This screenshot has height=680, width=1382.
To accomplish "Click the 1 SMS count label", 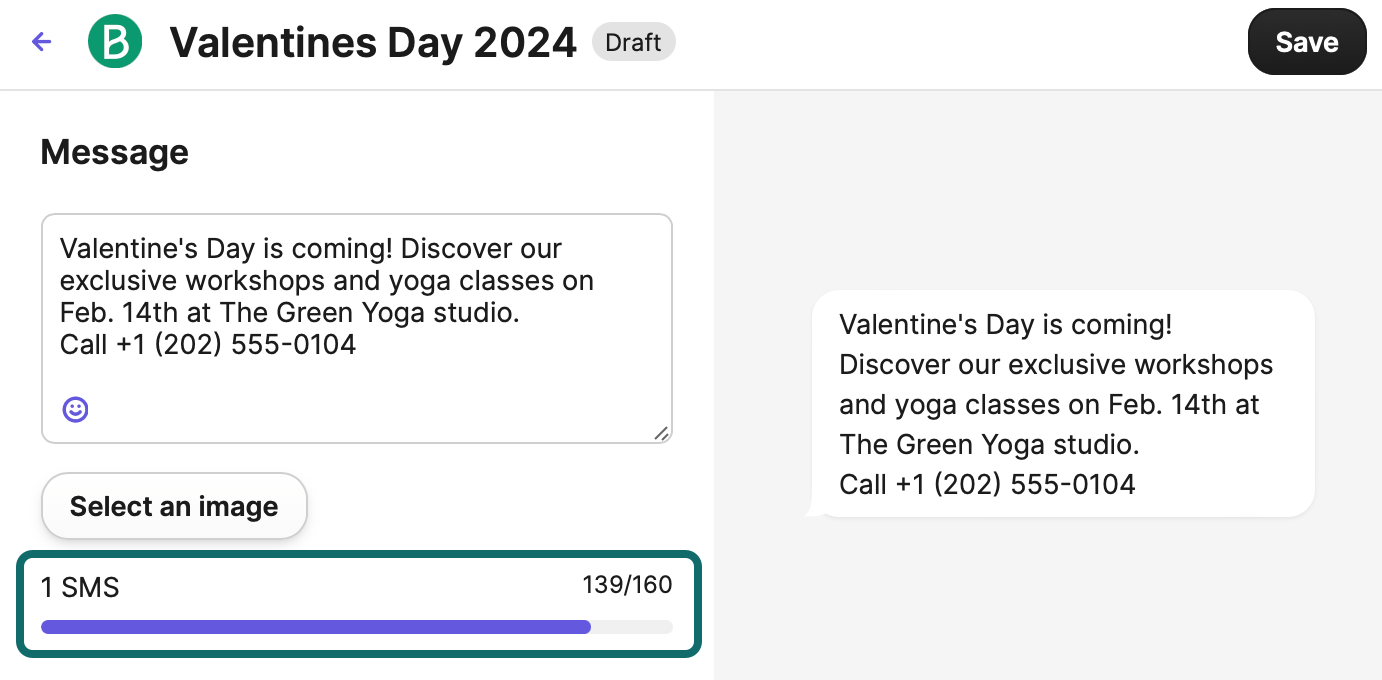I will tap(80, 587).
